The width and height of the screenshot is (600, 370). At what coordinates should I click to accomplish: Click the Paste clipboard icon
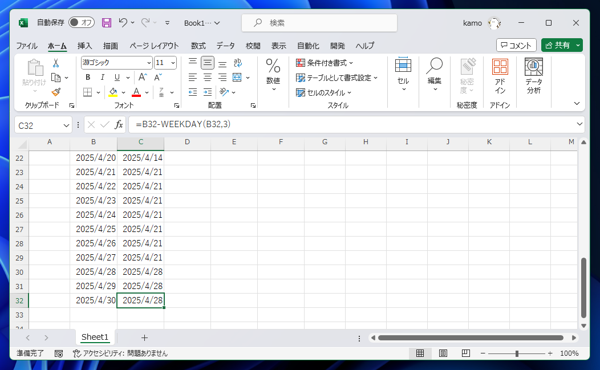tap(35, 68)
